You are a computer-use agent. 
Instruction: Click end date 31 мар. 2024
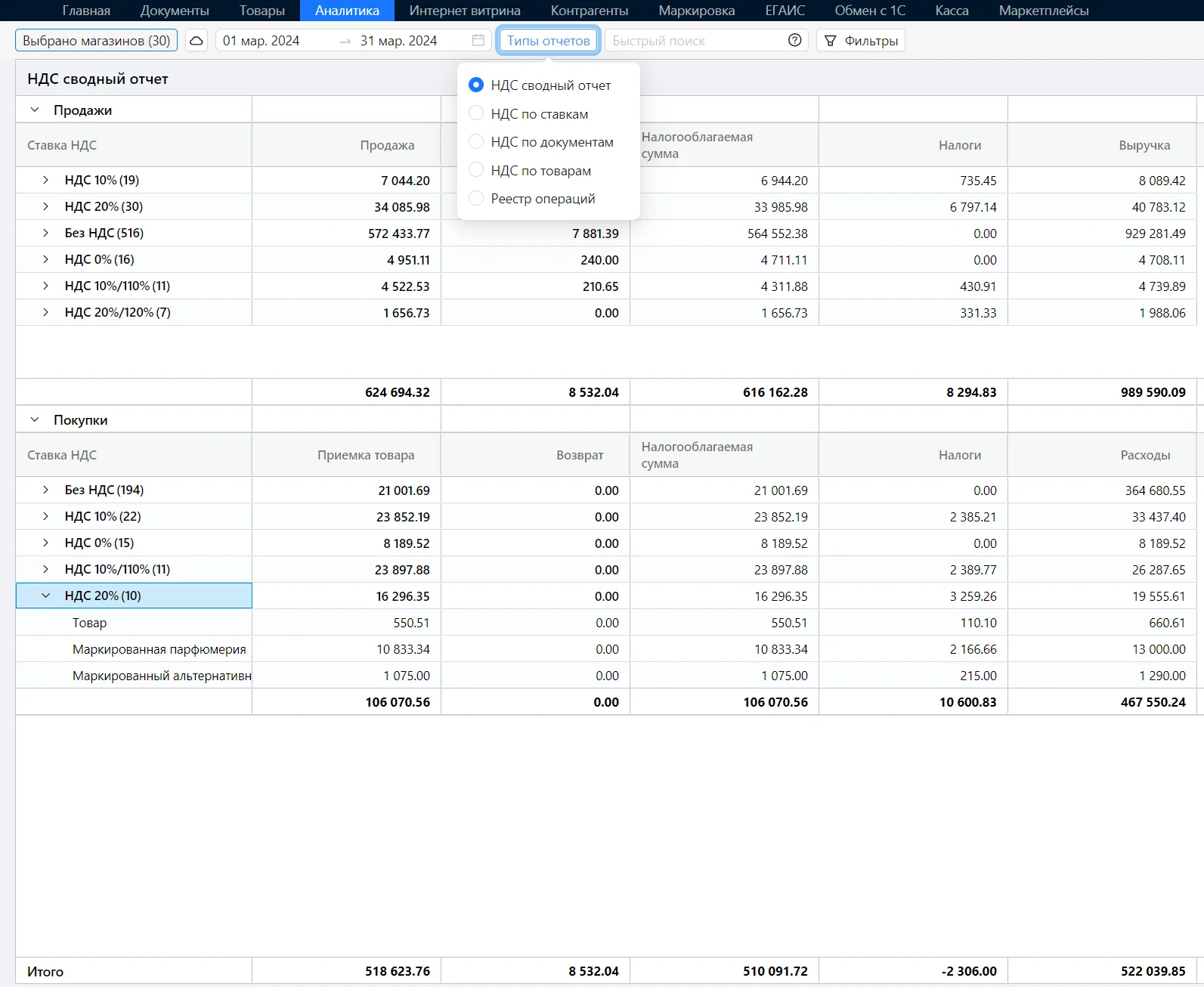398,41
